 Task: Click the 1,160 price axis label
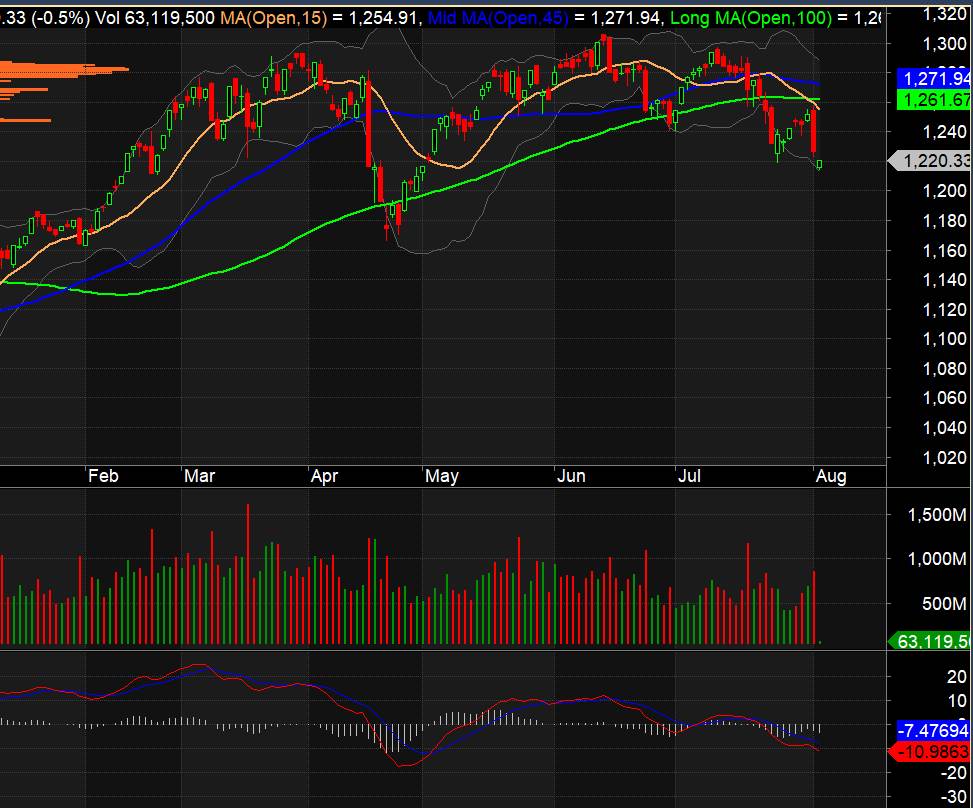coord(944,250)
